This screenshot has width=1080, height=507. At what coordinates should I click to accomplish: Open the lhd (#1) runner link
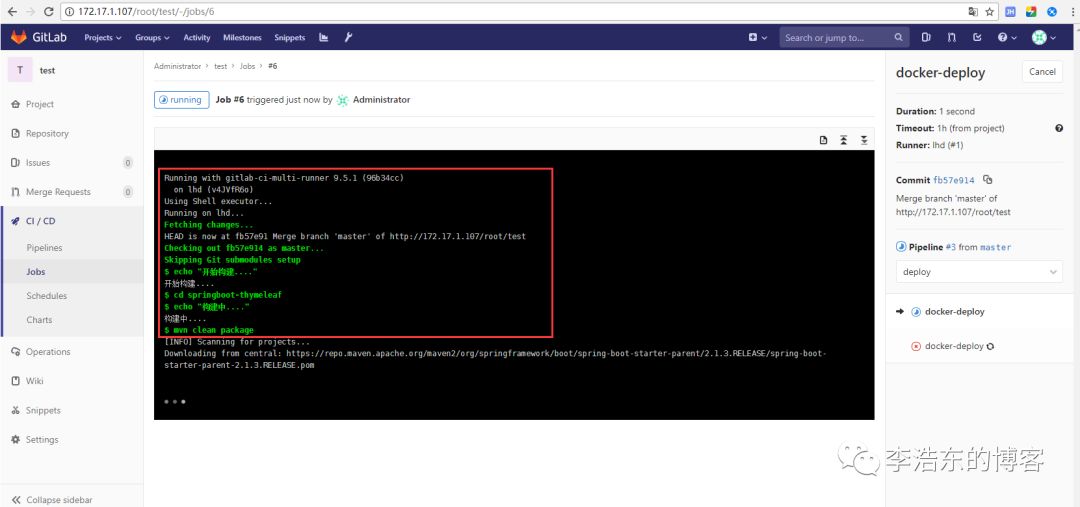pos(948,145)
